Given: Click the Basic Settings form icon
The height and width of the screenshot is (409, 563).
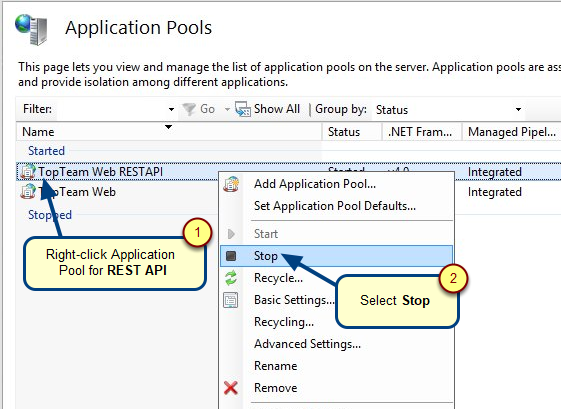Looking at the screenshot, I should [x=231, y=300].
